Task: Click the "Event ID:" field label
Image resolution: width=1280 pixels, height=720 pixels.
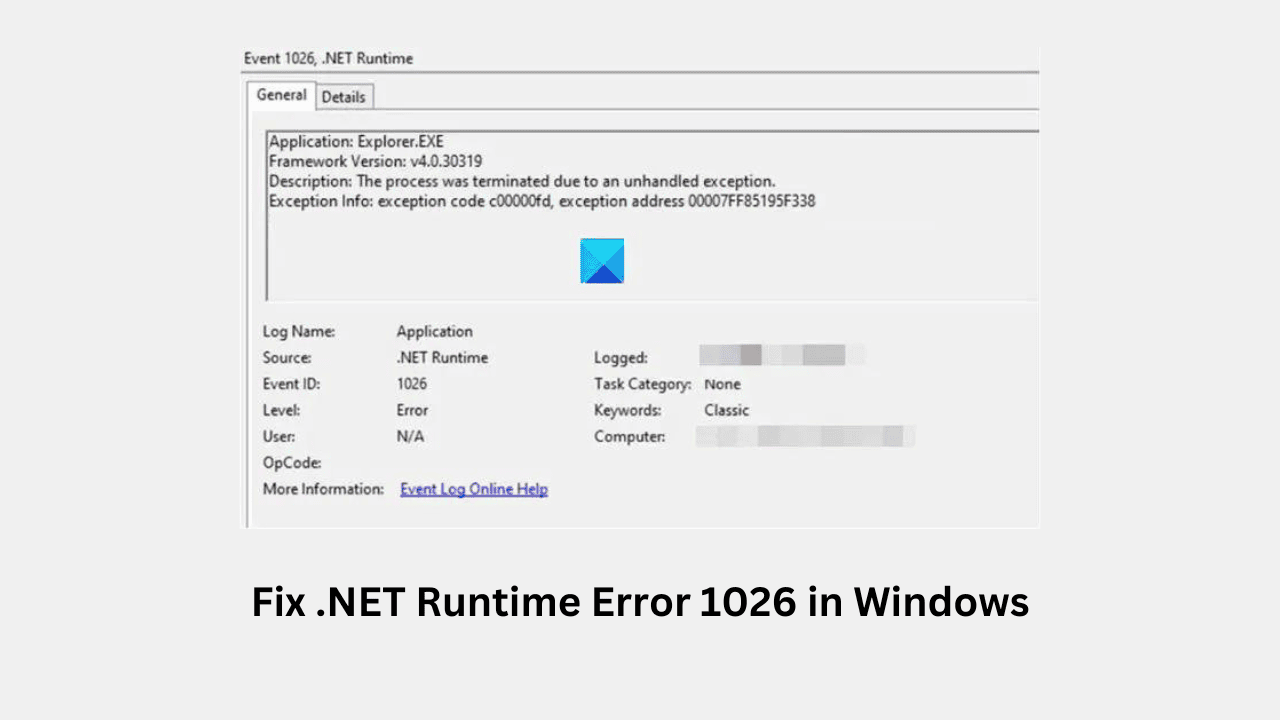Action: 291,384
